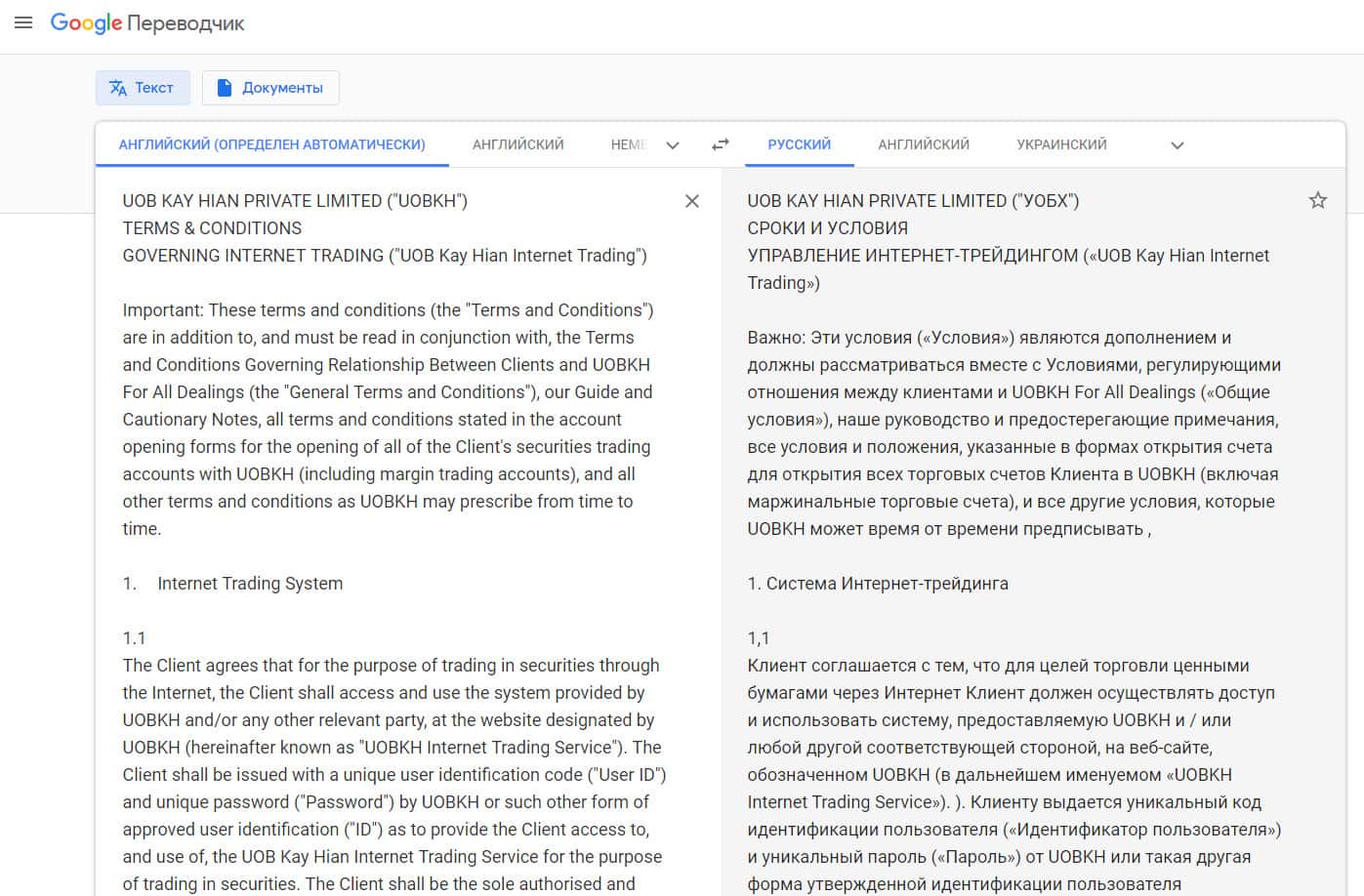Viewport: 1364px width, 896px height.
Task: Click the '1. Система Интернет-трейдинга' translated line
Action: coord(878,584)
